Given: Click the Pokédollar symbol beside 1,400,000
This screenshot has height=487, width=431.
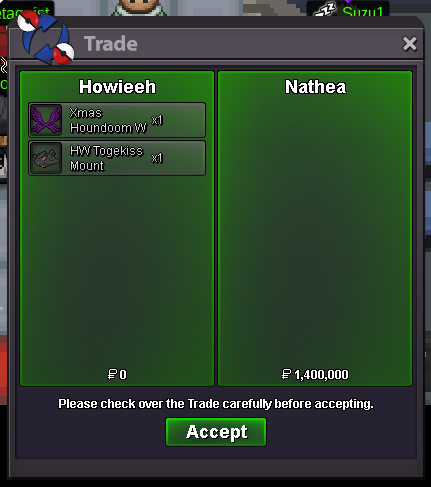Looking at the screenshot, I should click(286, 374).
